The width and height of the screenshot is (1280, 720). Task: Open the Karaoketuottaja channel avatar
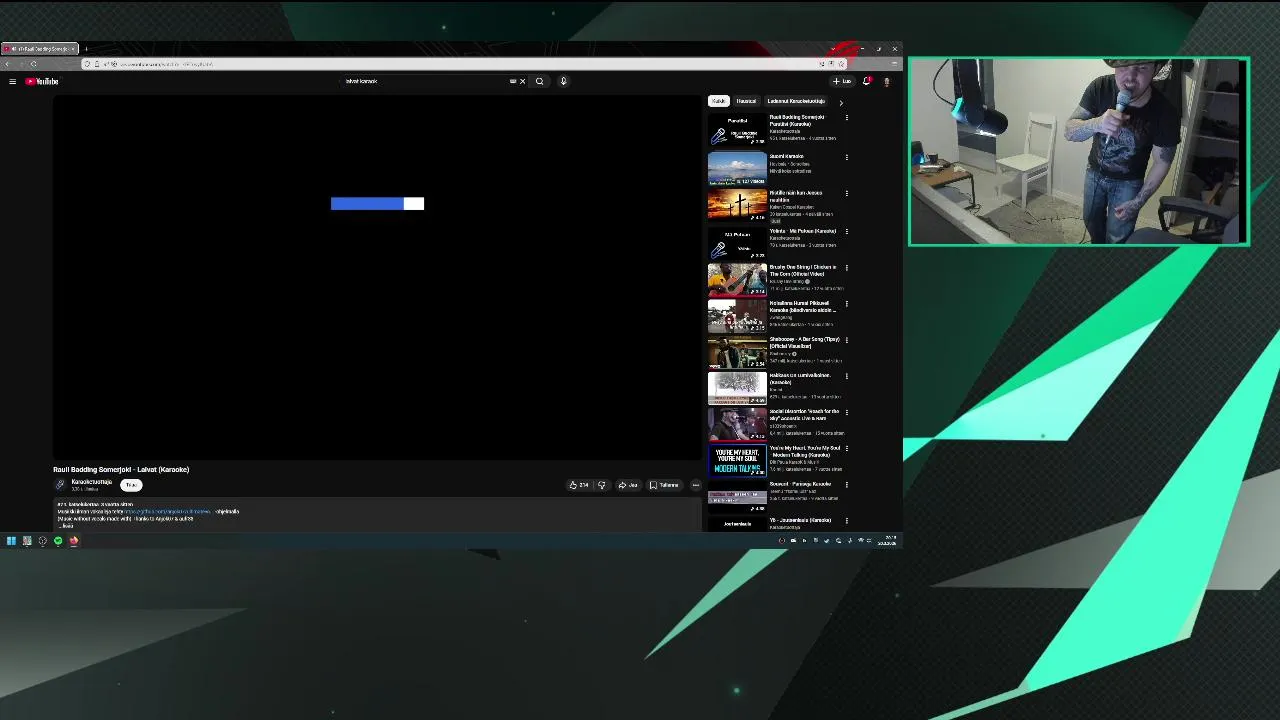point(60,485)
